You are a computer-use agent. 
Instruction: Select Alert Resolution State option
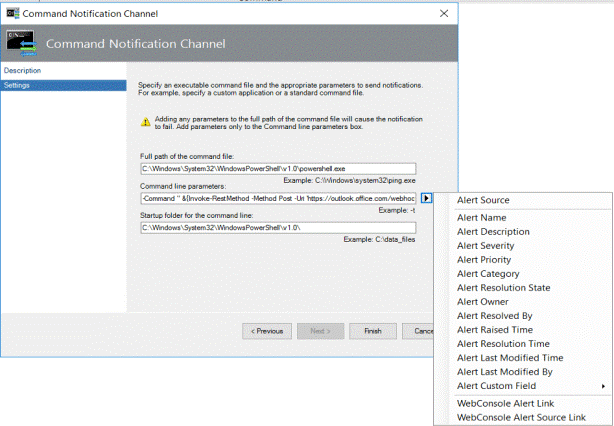[x=503, y=288]
